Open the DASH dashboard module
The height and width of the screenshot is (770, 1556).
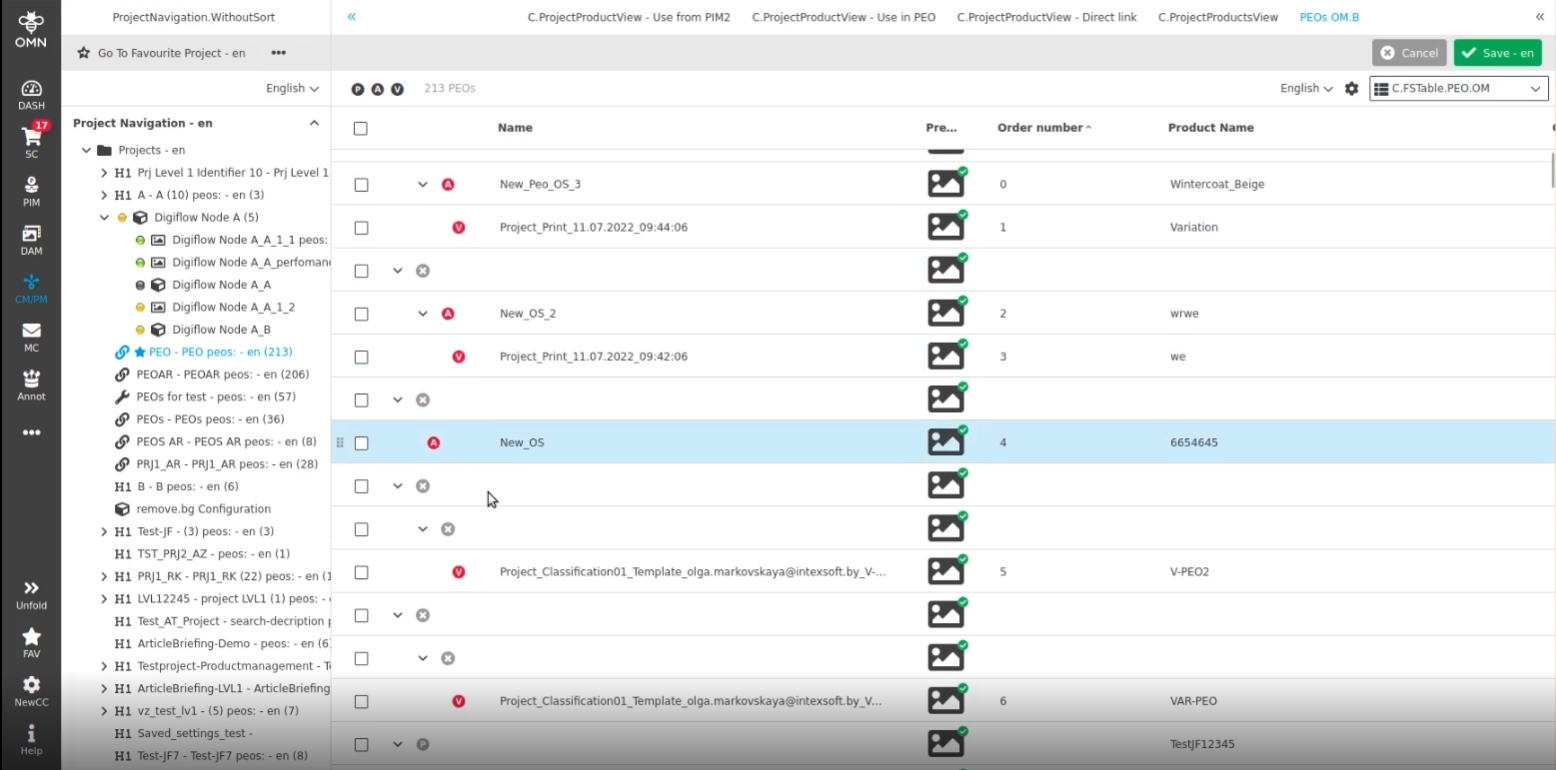tap(31, 94)
